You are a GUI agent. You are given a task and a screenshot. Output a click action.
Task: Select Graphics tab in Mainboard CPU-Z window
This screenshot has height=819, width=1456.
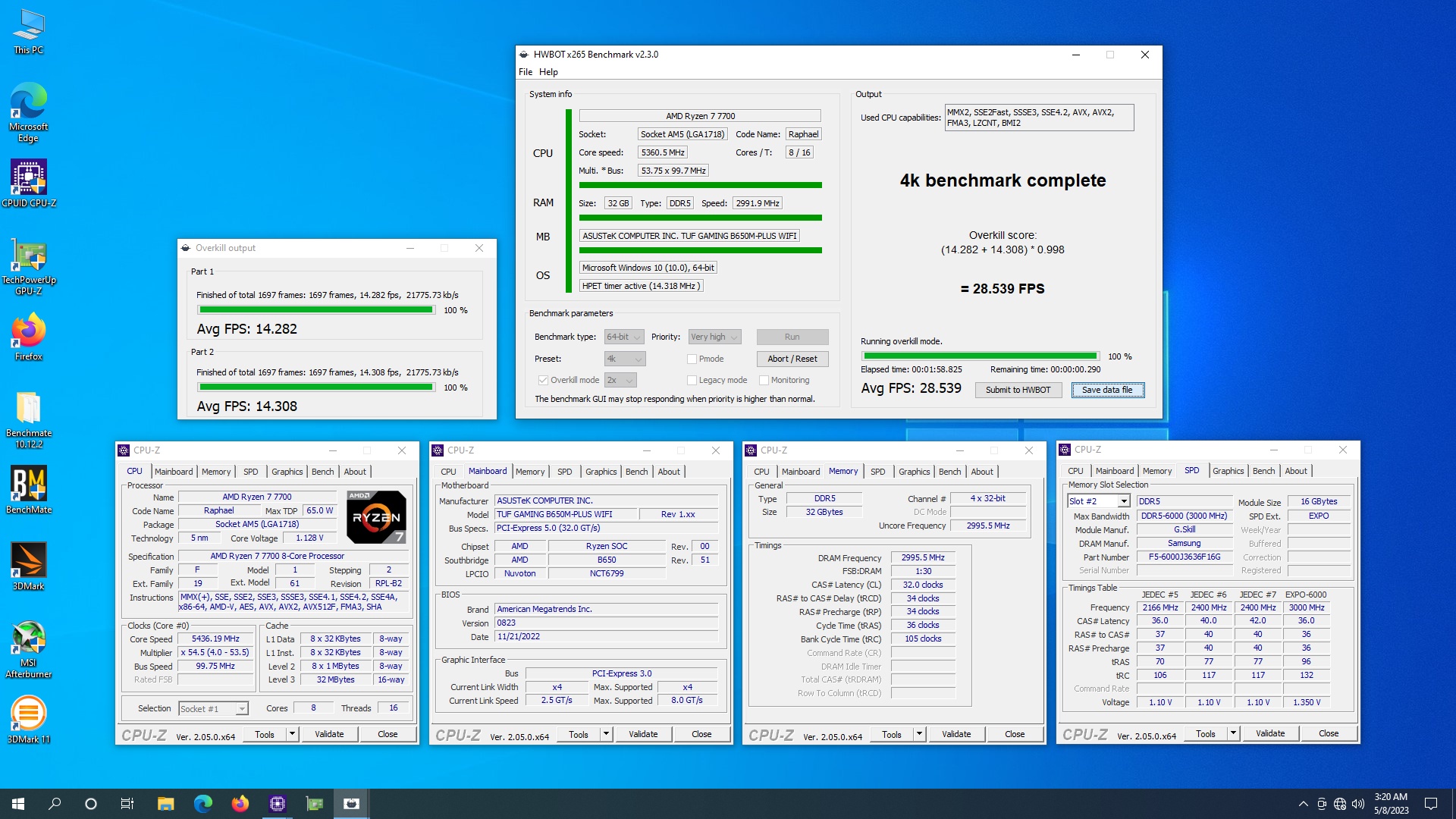(601, 472)
